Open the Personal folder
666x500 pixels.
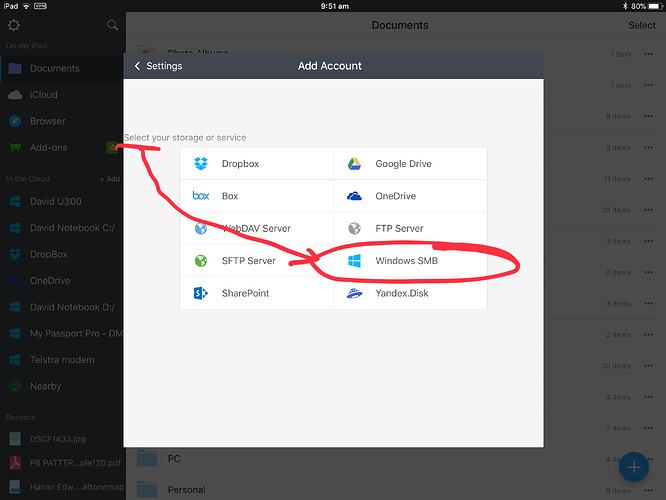tap(186, 490)
